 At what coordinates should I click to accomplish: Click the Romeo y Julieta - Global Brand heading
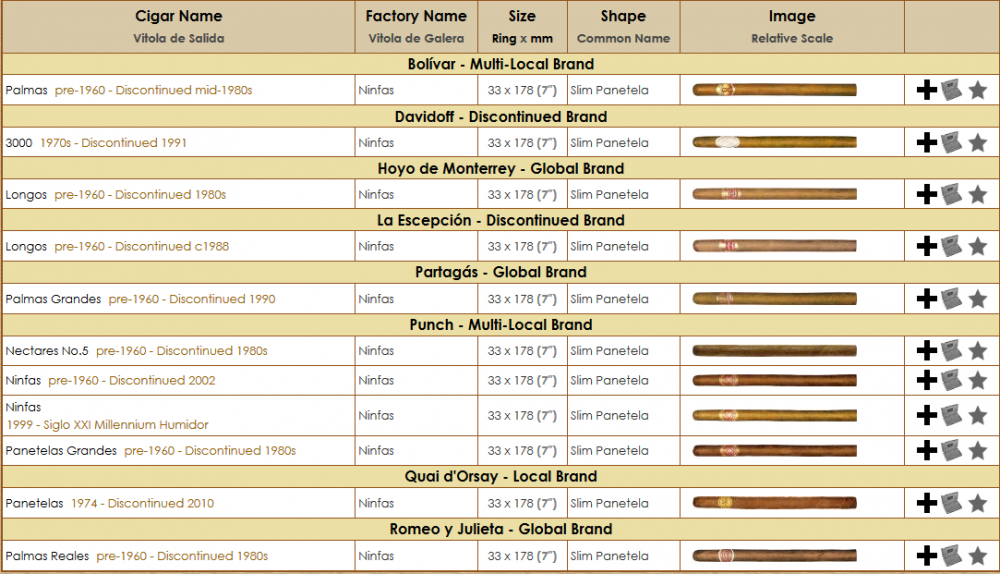click(501, 529)
